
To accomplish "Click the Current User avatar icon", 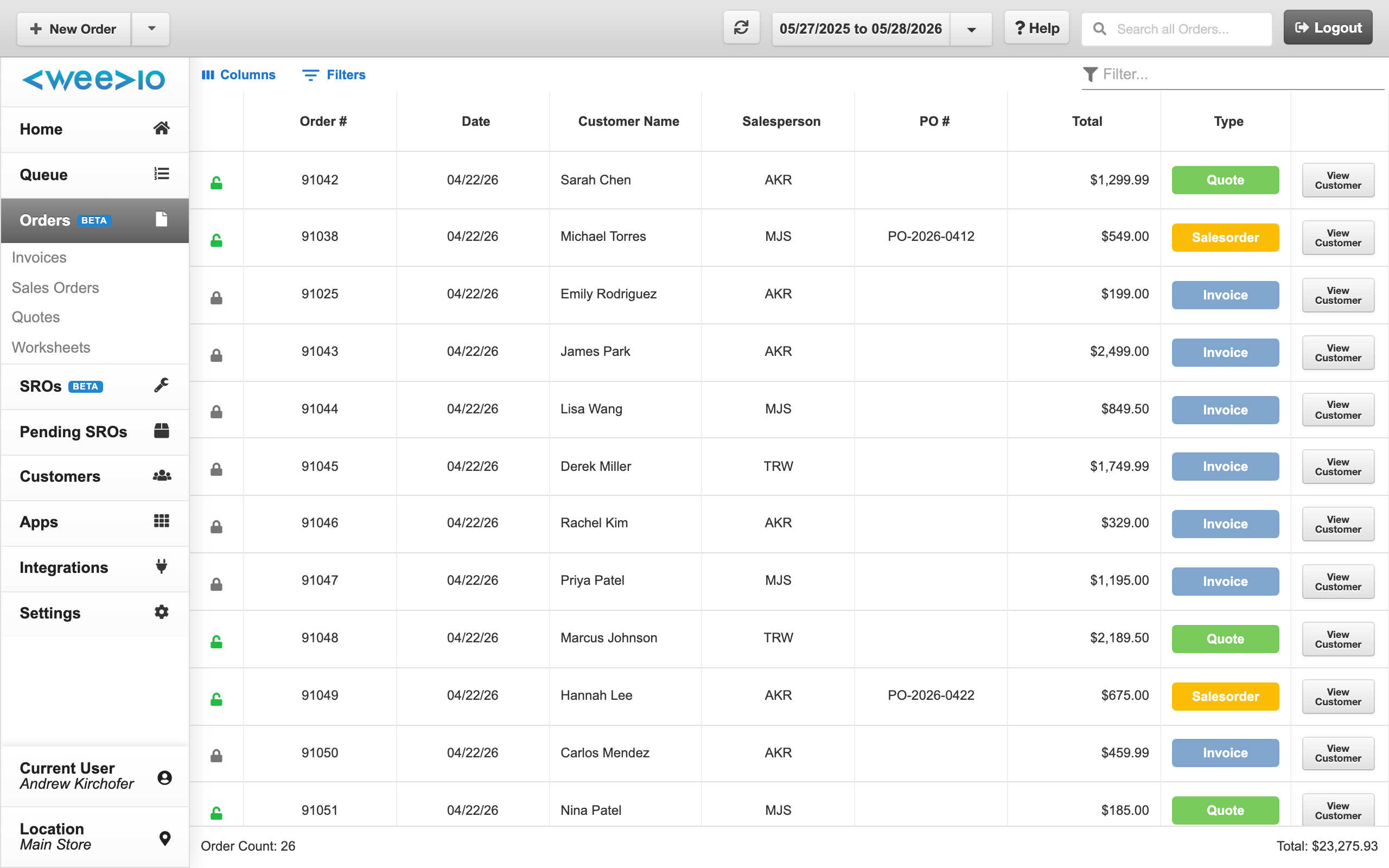I will pyautogui.click(x=165, y=778).
